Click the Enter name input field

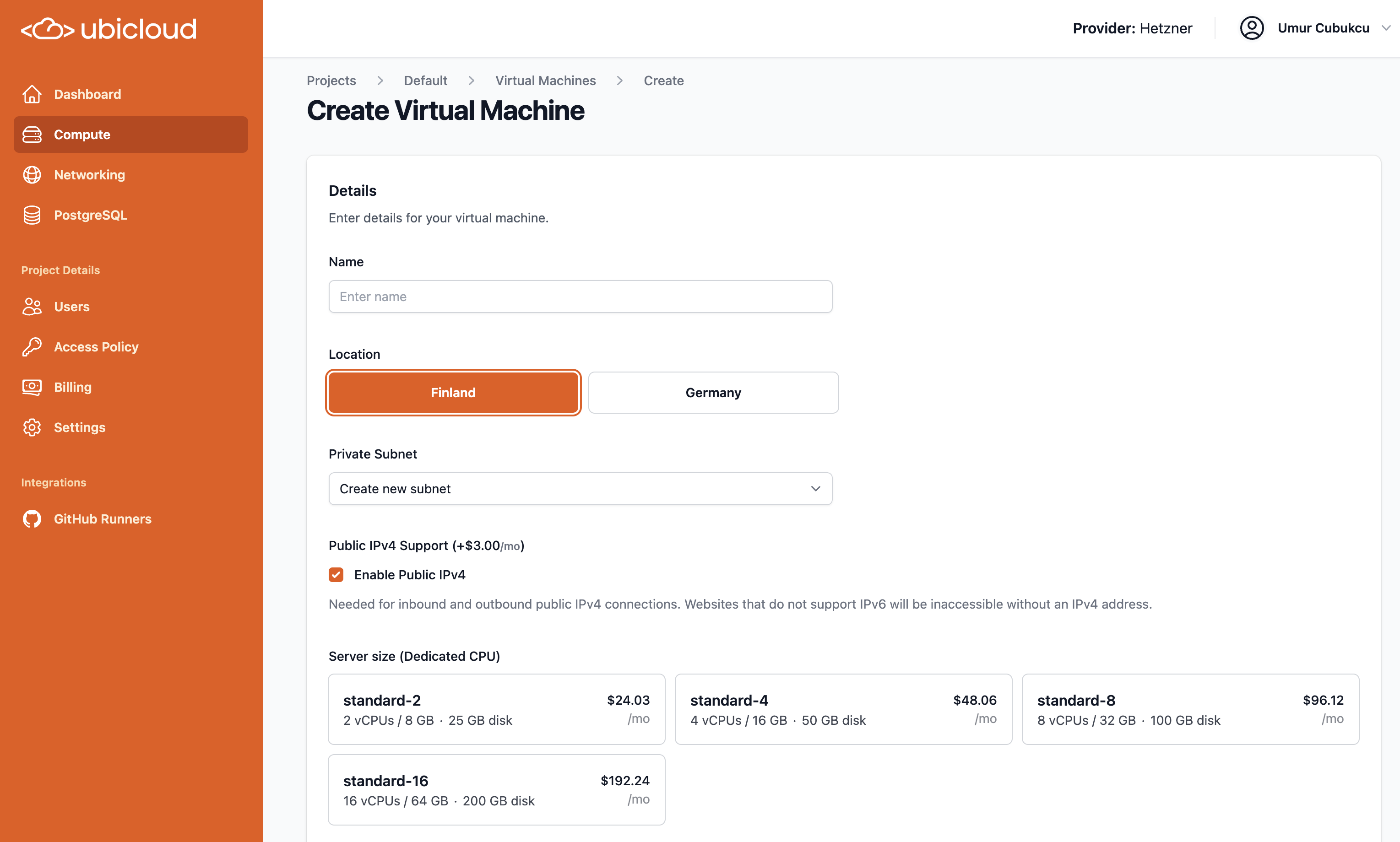point(580,297)
